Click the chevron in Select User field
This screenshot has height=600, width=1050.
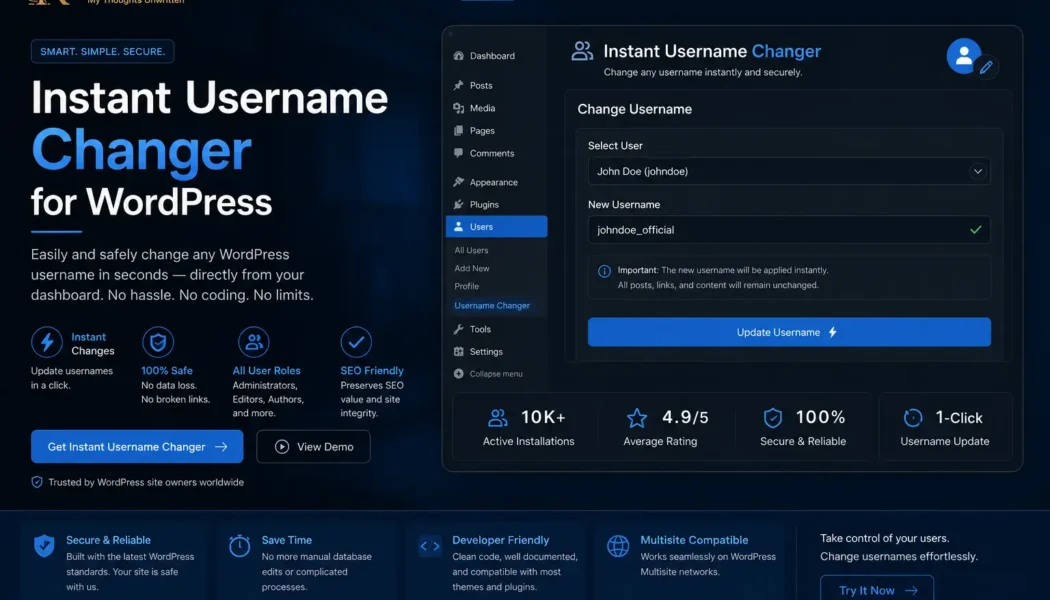click(978, 171)
